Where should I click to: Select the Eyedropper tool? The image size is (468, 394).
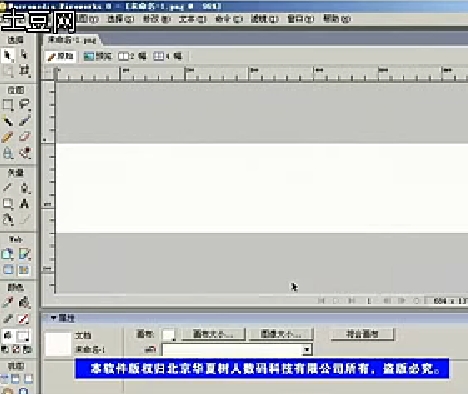[x=8, y=303]
